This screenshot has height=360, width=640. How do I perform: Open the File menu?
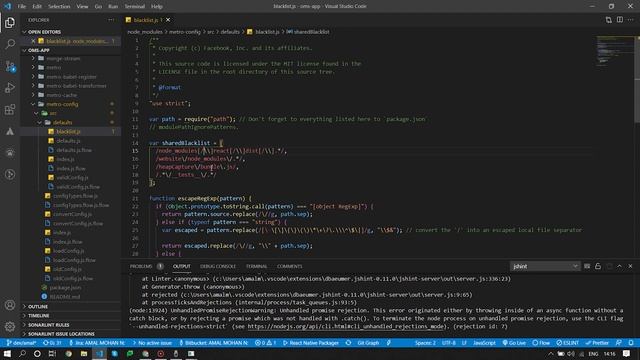point(21,7)
